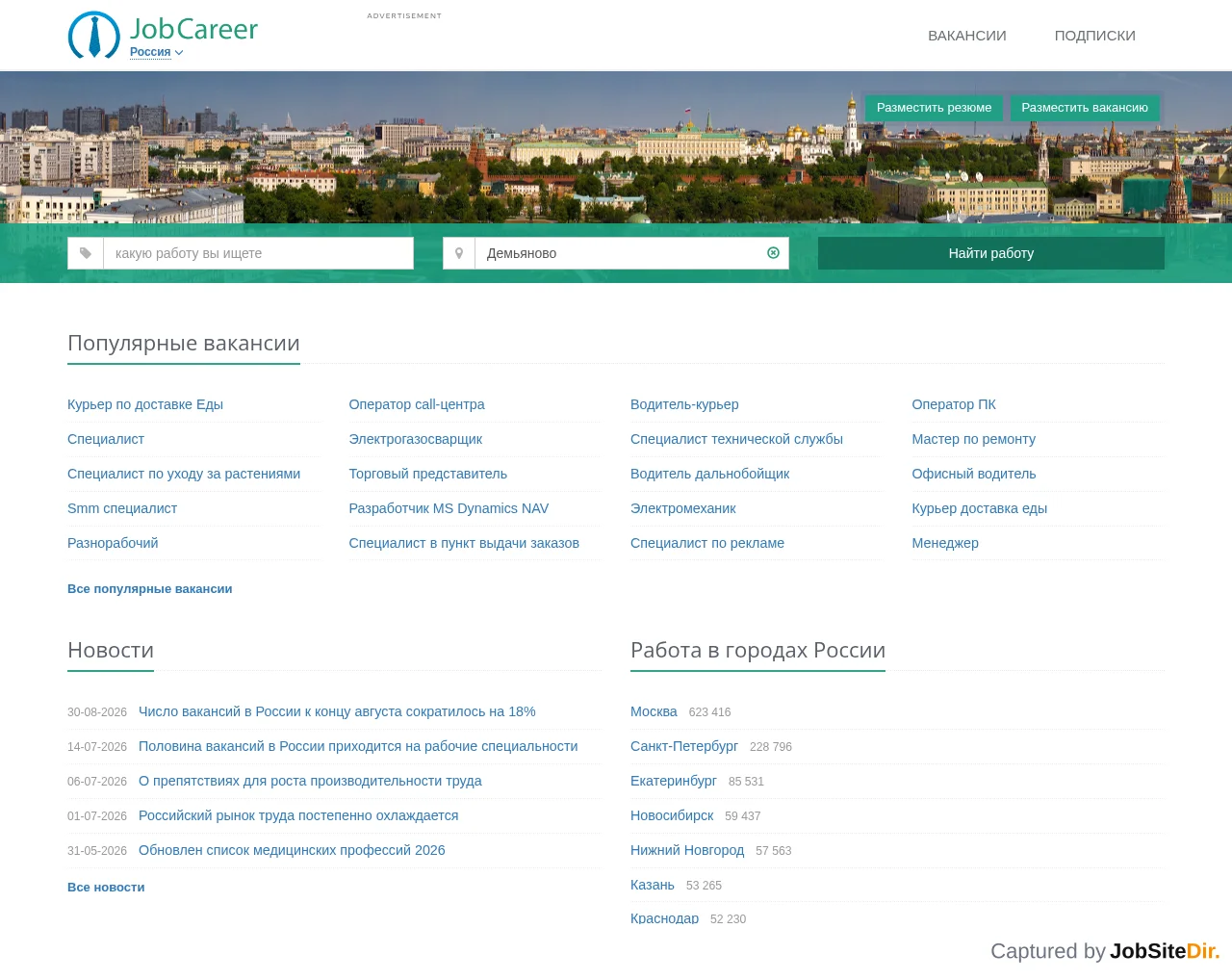This screenshot has height=980, width=1232.
Task: Focus the job keyword search field
Action: click(259, 253)
